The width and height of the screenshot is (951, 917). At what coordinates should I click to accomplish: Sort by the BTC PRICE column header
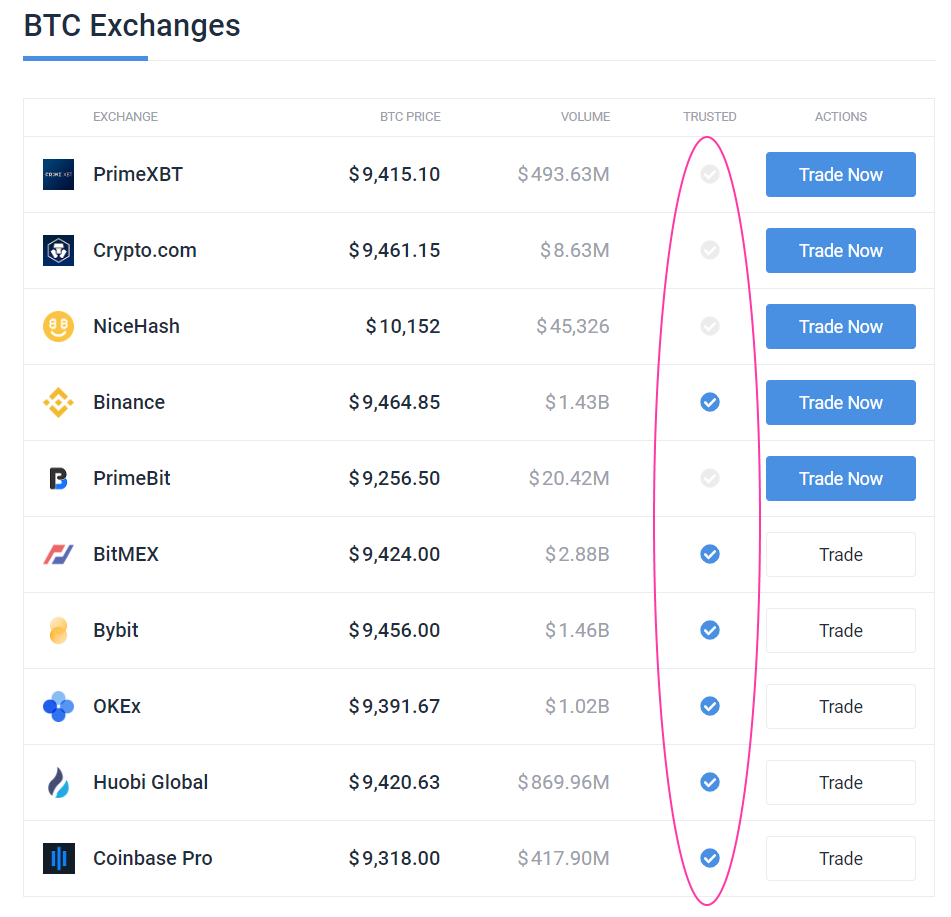point(410,117)
